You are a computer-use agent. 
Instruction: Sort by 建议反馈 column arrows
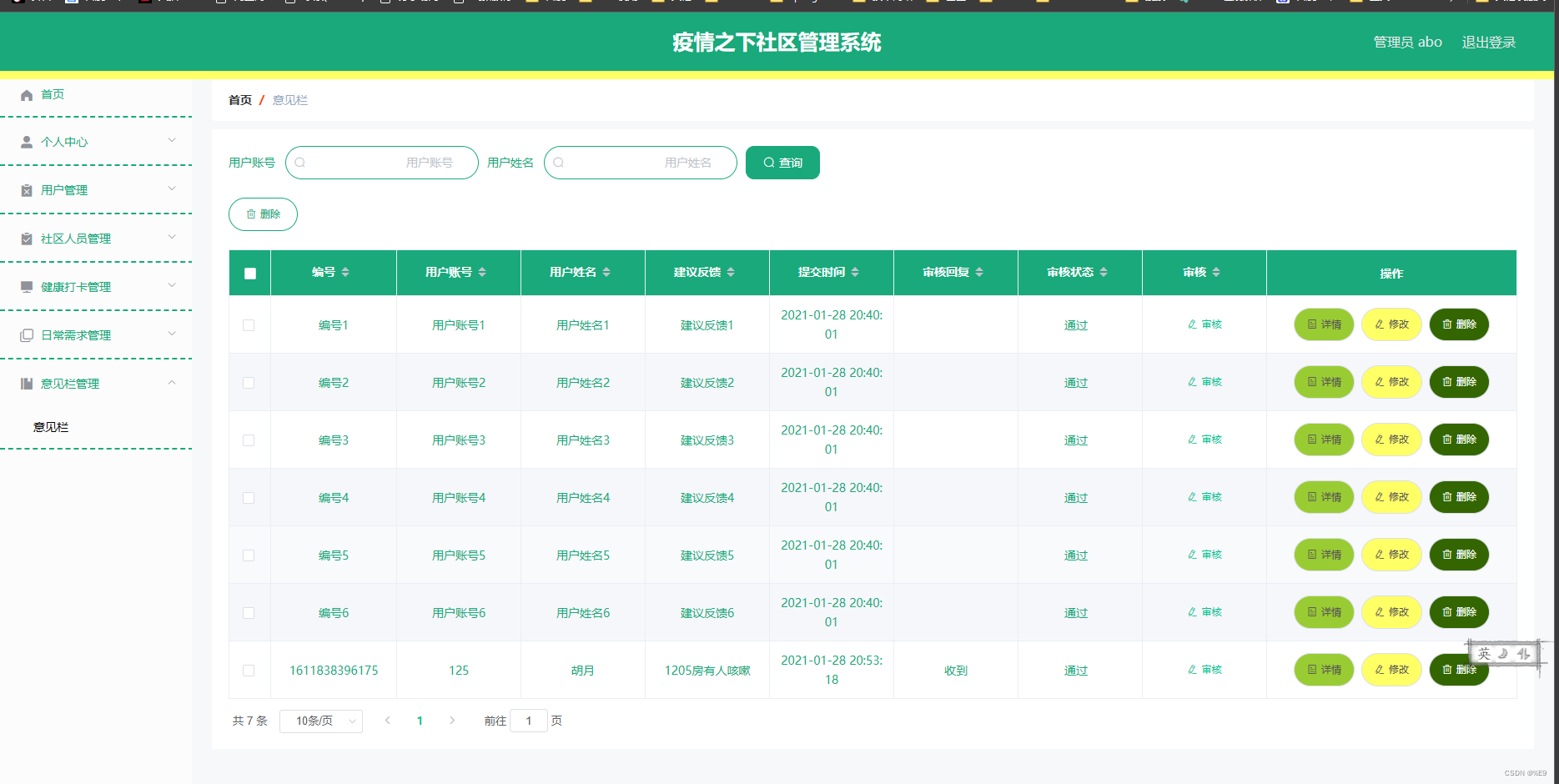click(731, 272)
